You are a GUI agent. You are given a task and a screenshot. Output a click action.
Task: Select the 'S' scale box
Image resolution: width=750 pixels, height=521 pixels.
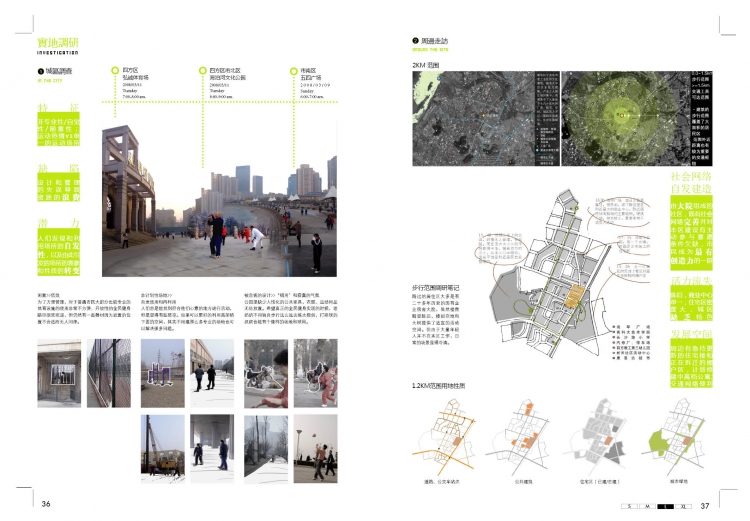tap(629, 506)
